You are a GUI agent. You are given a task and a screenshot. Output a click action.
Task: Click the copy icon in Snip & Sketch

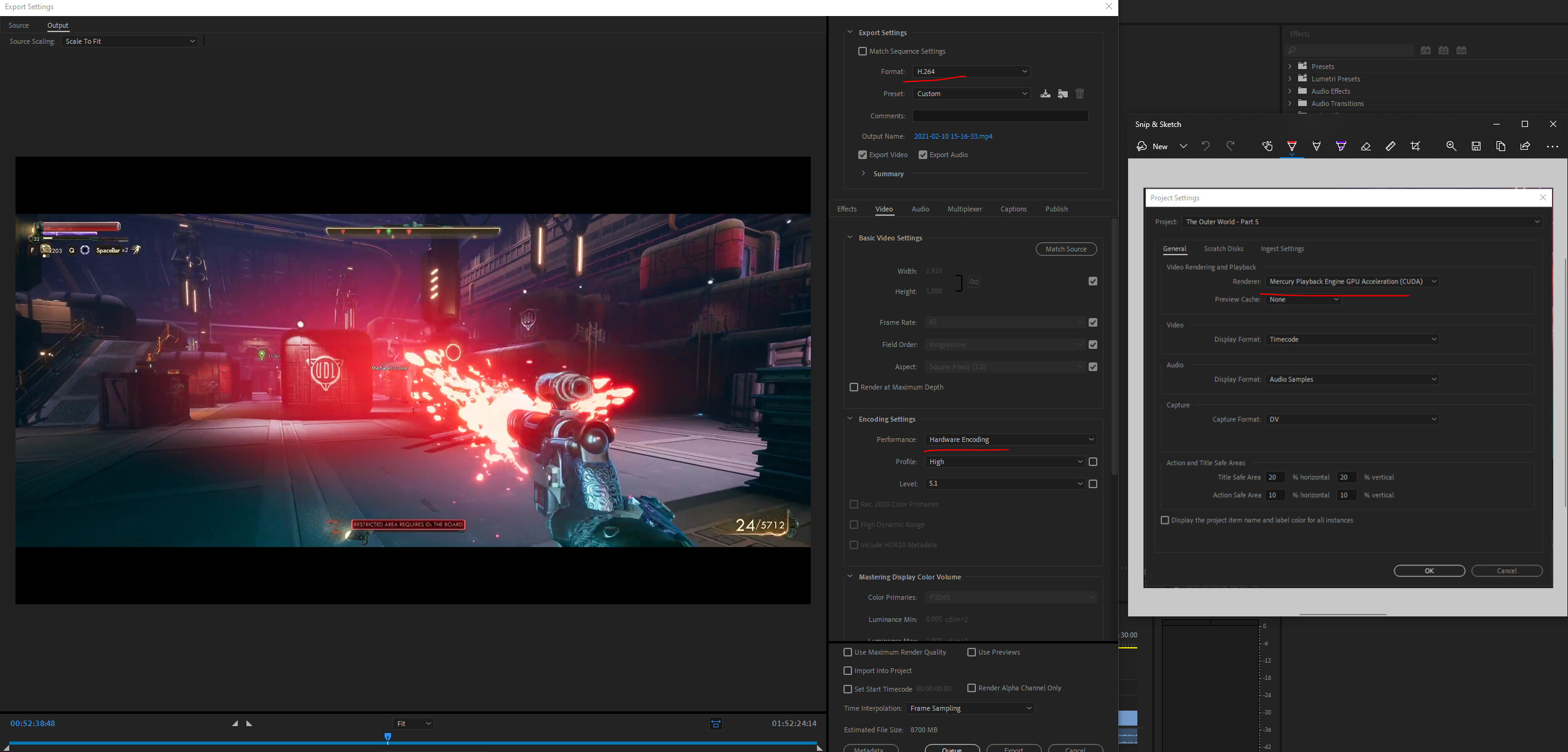[1501, 146]
